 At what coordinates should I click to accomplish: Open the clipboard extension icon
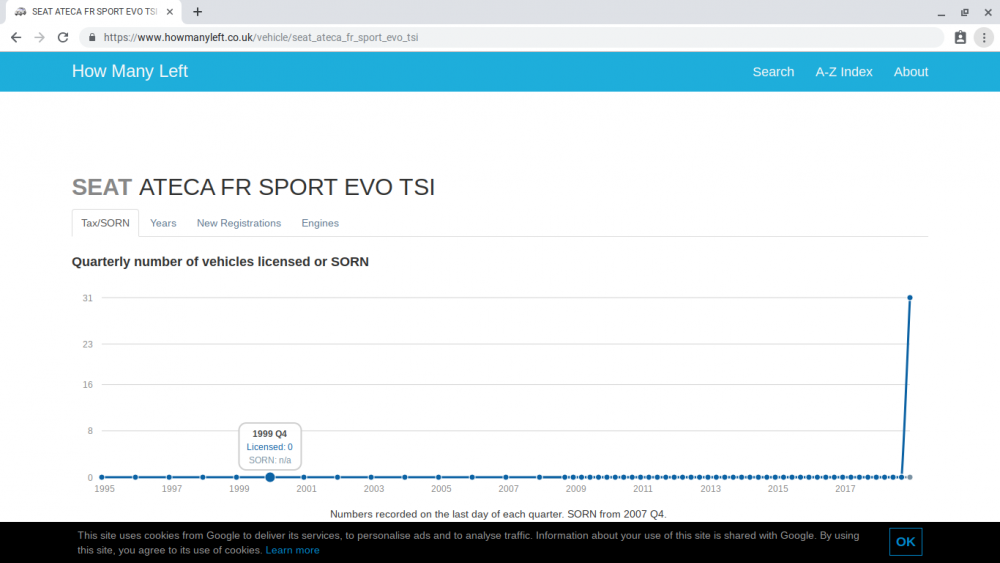point(960,38)
